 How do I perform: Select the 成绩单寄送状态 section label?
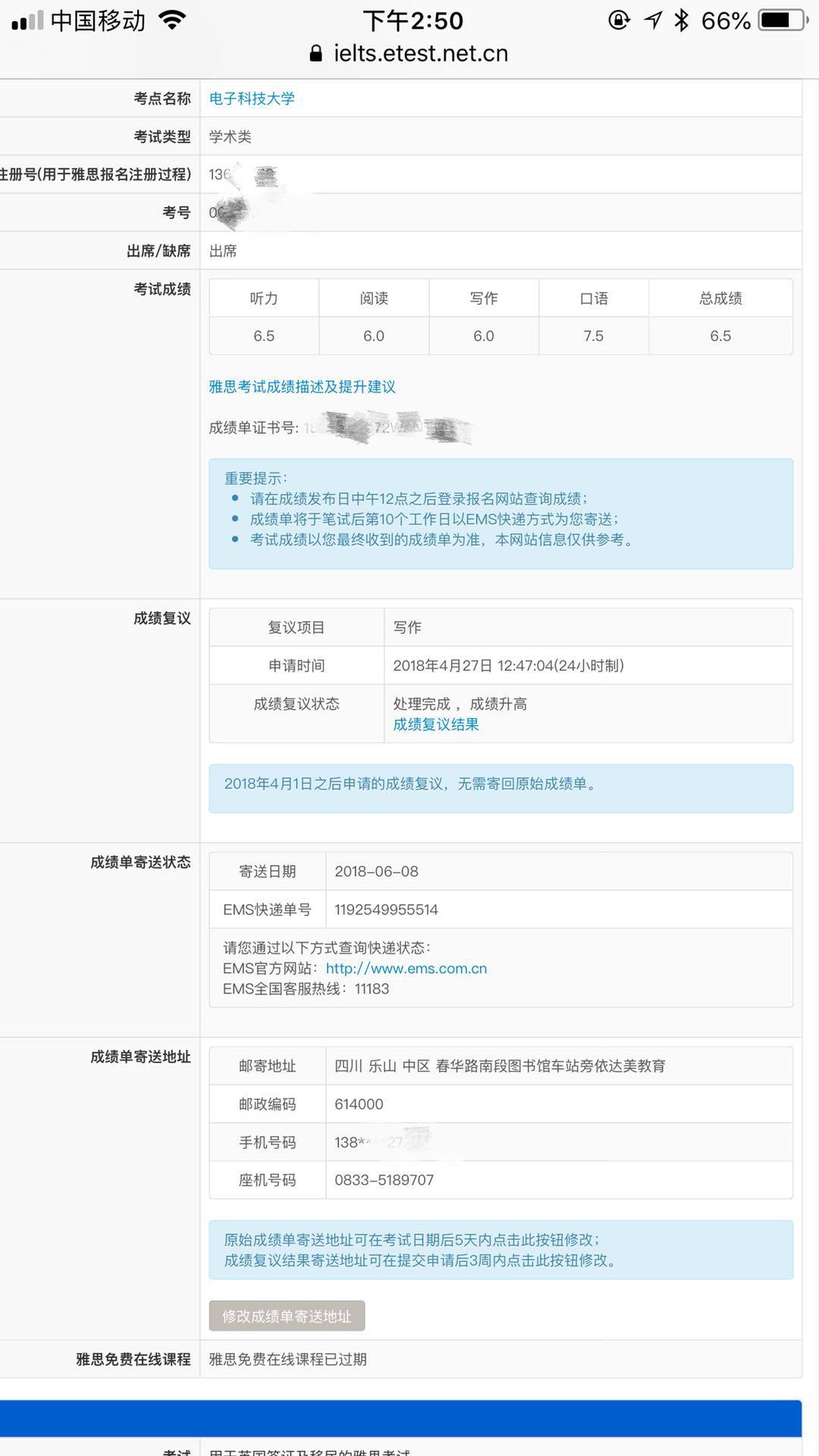(x=140, y=862)
